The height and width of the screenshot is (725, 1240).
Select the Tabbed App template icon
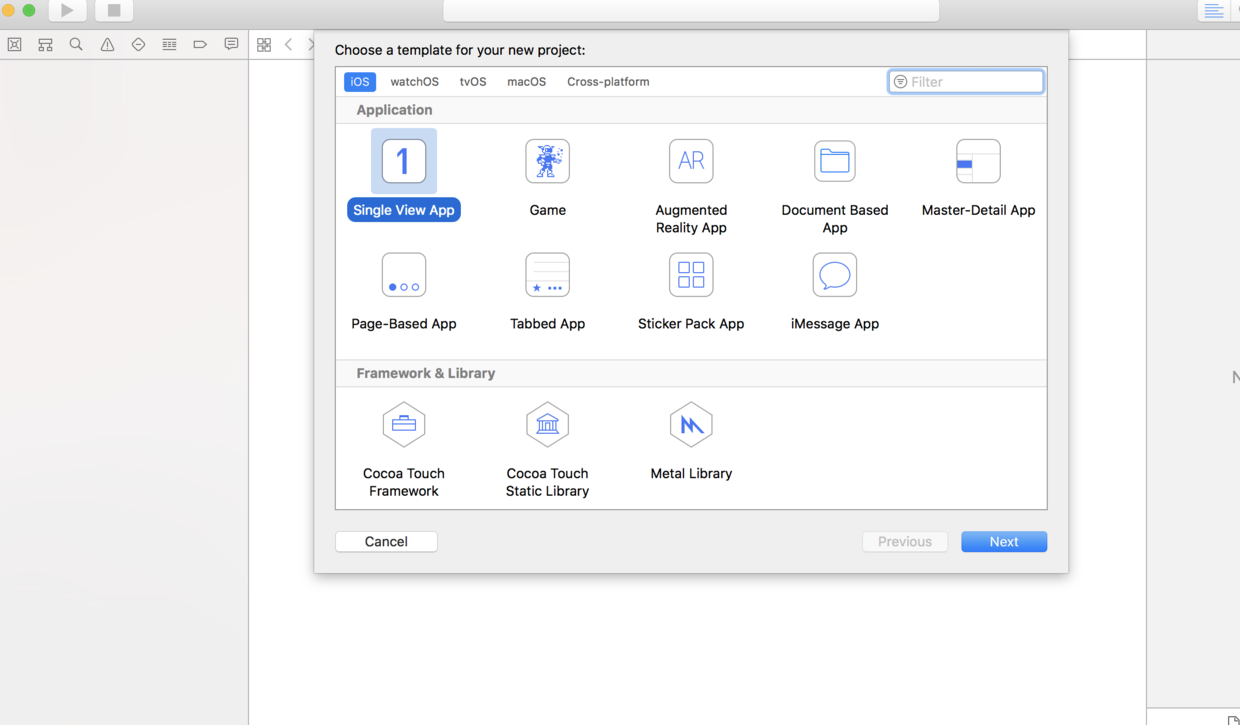tap(547, 275)
